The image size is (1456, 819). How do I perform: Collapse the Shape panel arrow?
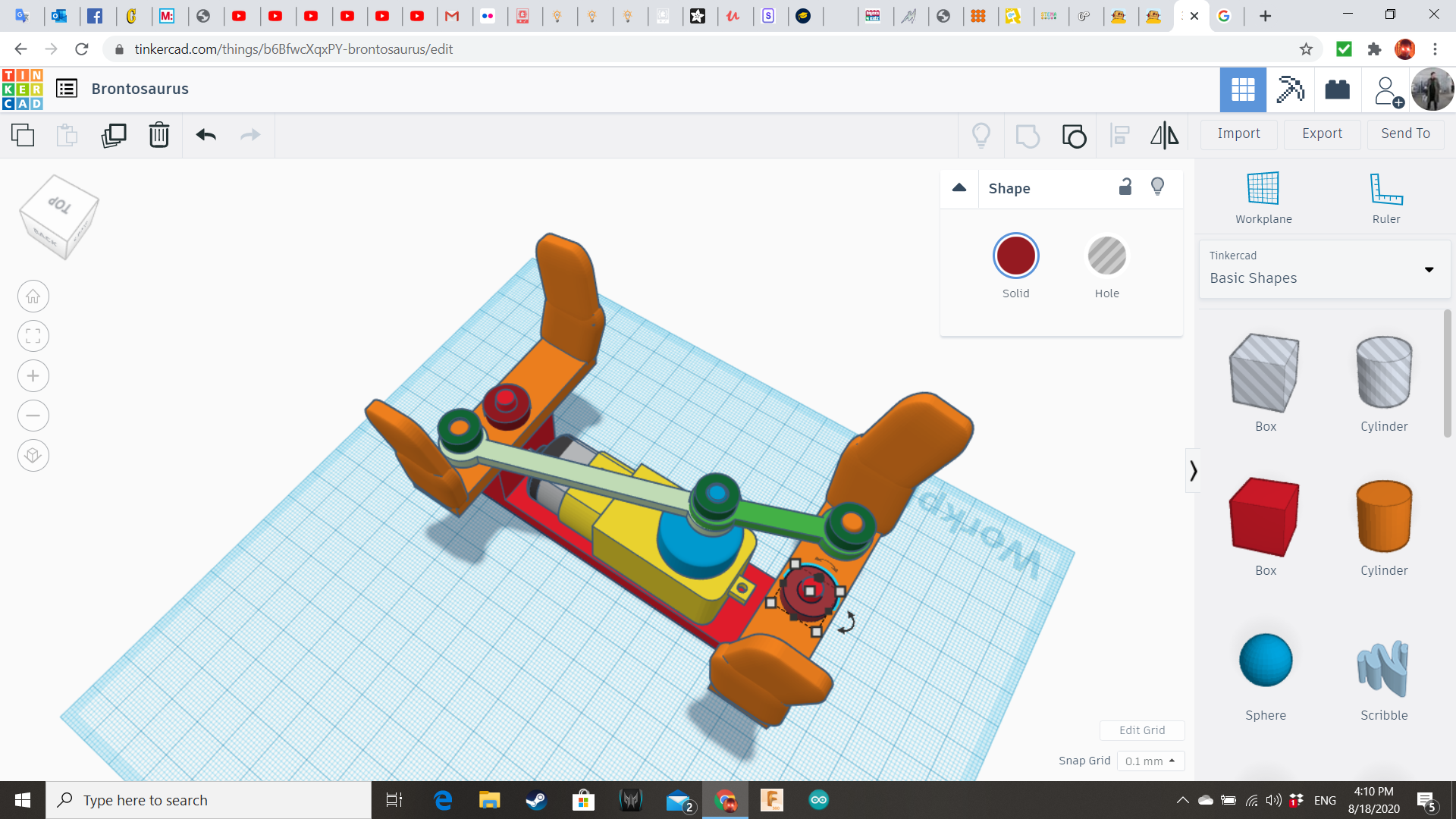(x=959, y=188)
